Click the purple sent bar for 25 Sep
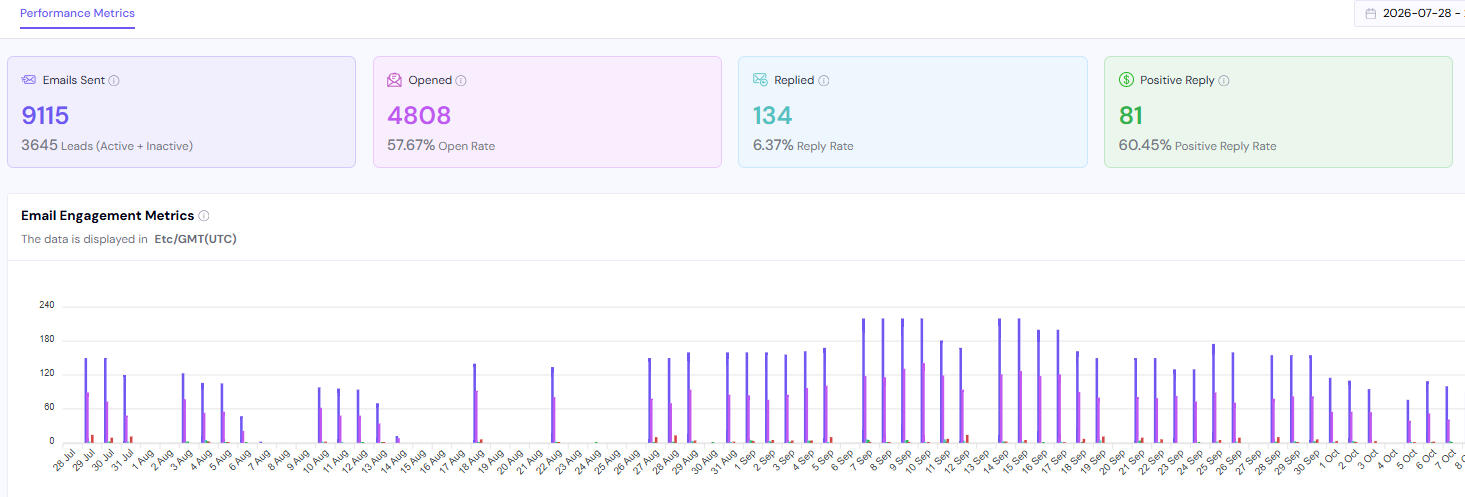Image resolution: width=1465 pixels, height=497 pixels. [x=1213, y=393]
